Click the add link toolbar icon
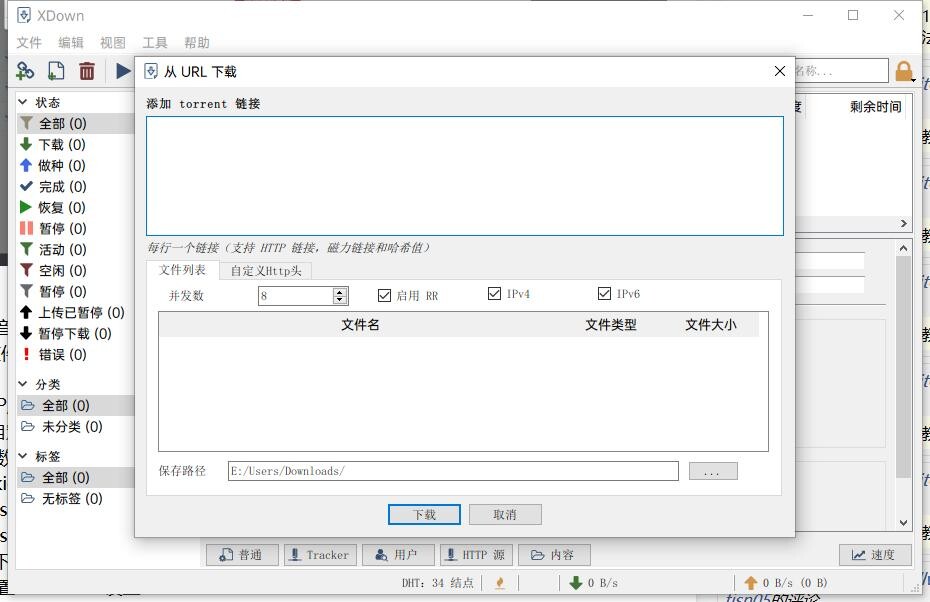Viewport: 930px width, 602px height. [25, 71]
